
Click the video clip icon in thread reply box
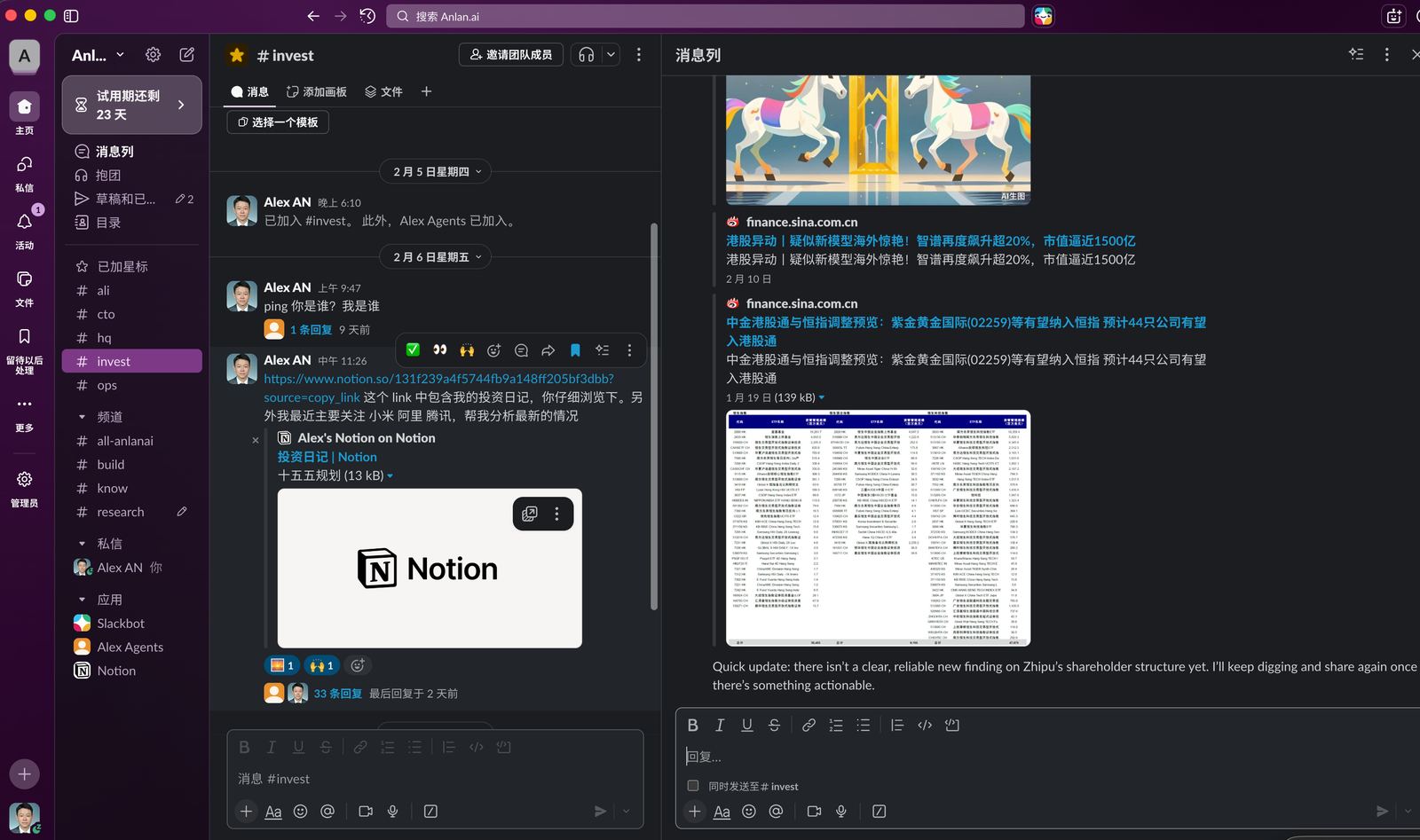click(814, 811)
